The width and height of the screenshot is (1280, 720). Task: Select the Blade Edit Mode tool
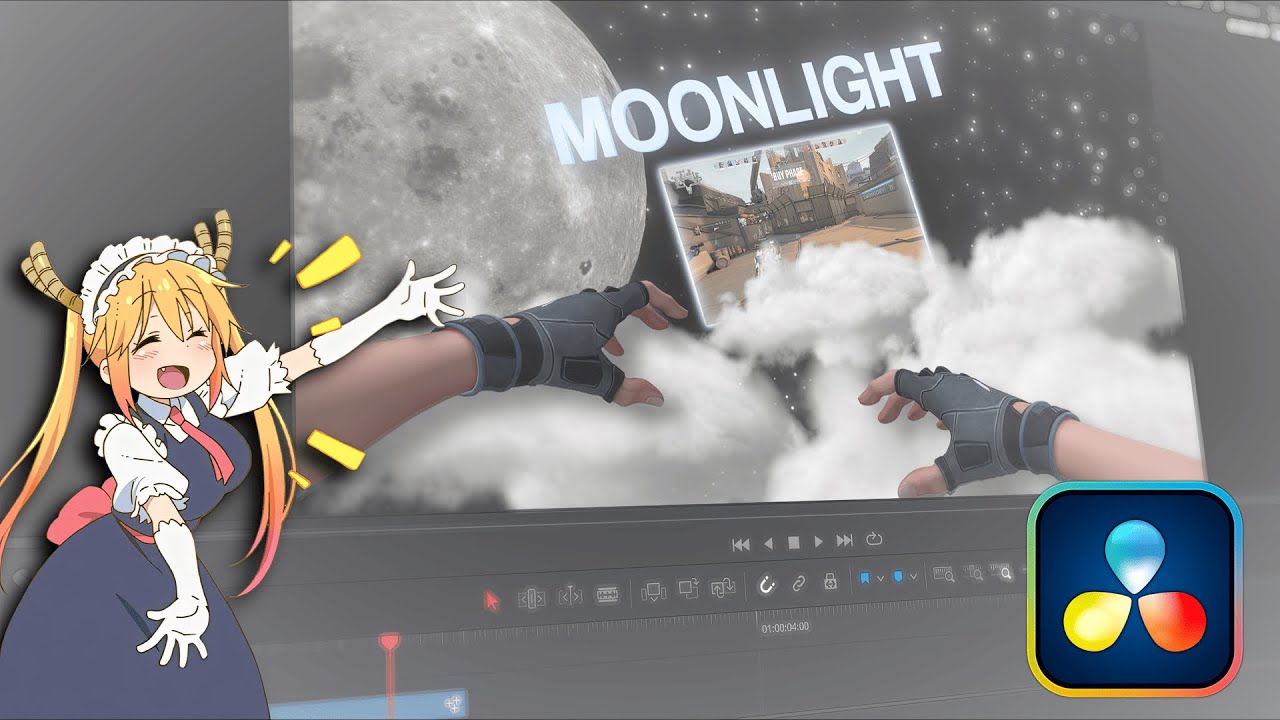point(607,594)
